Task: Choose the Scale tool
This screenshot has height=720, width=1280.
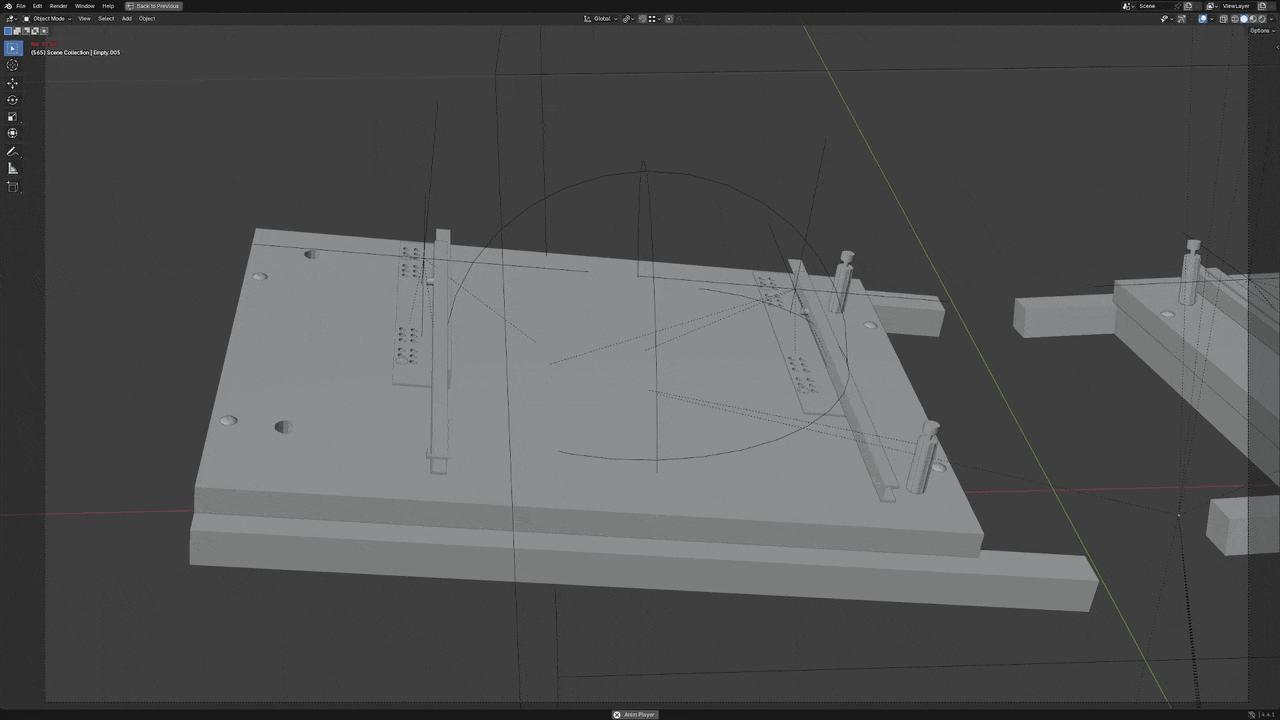Action: coord(13,117)
